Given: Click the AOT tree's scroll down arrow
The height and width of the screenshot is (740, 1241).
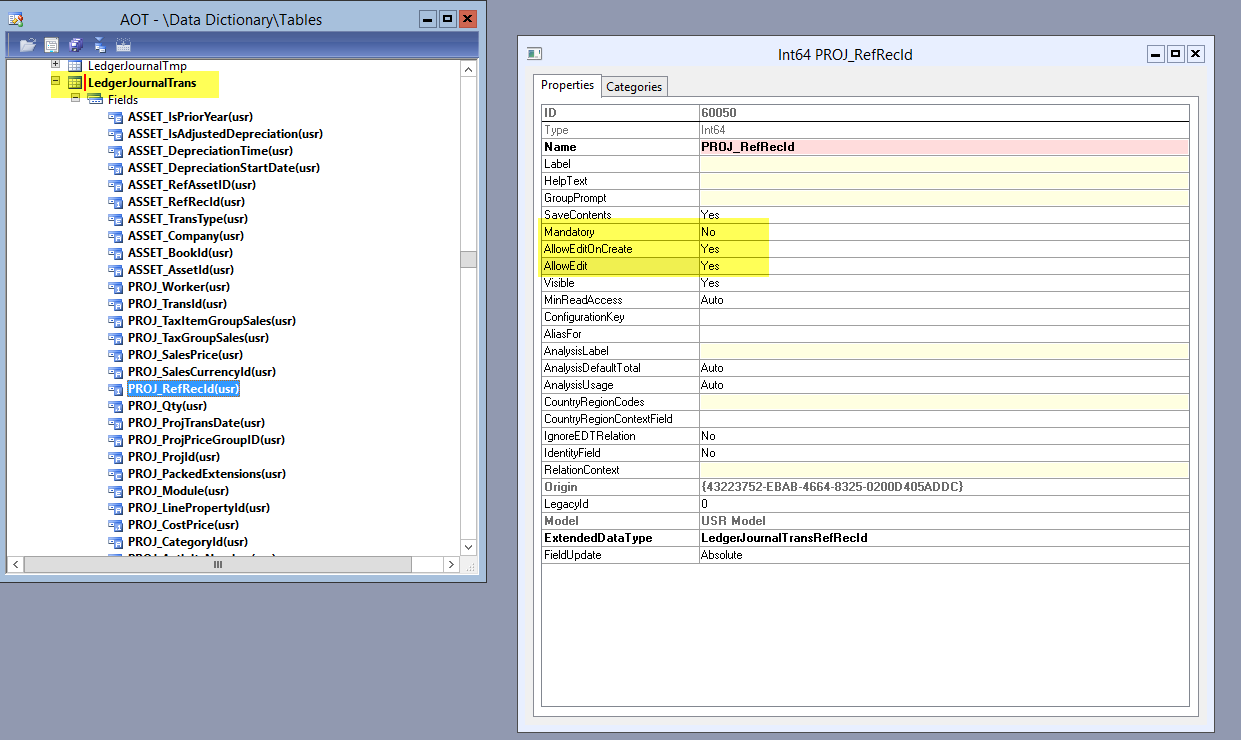Looking at the screenshot, I should coord(468,549).
